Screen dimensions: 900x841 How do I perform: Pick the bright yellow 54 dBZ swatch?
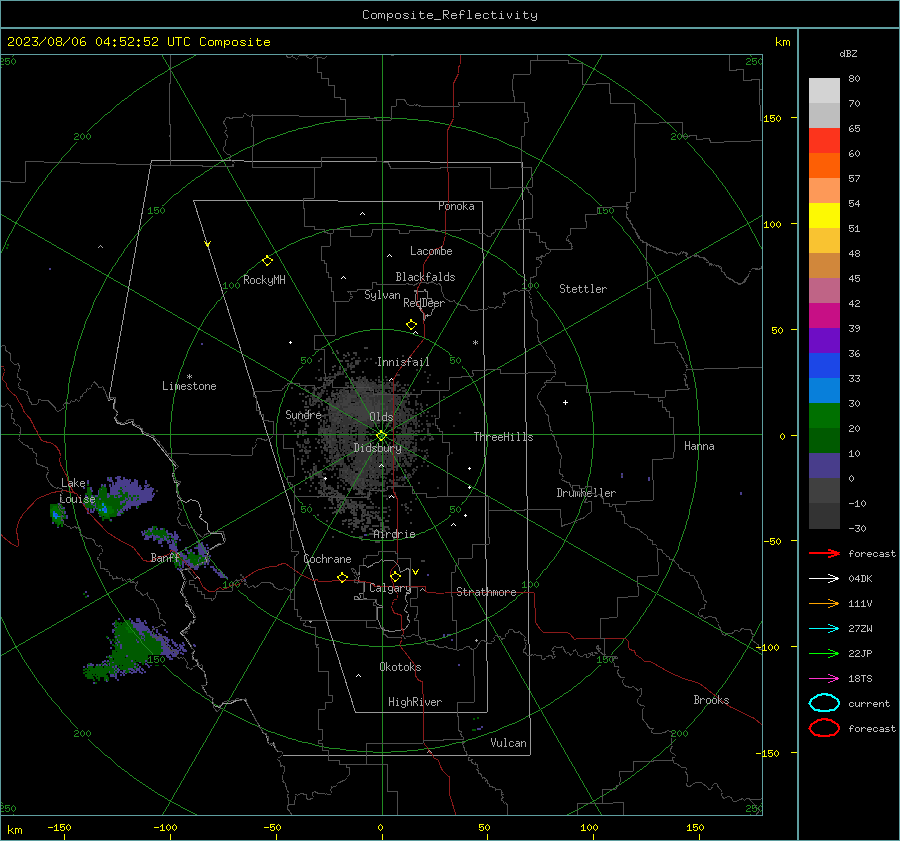(x=824, y=215)
